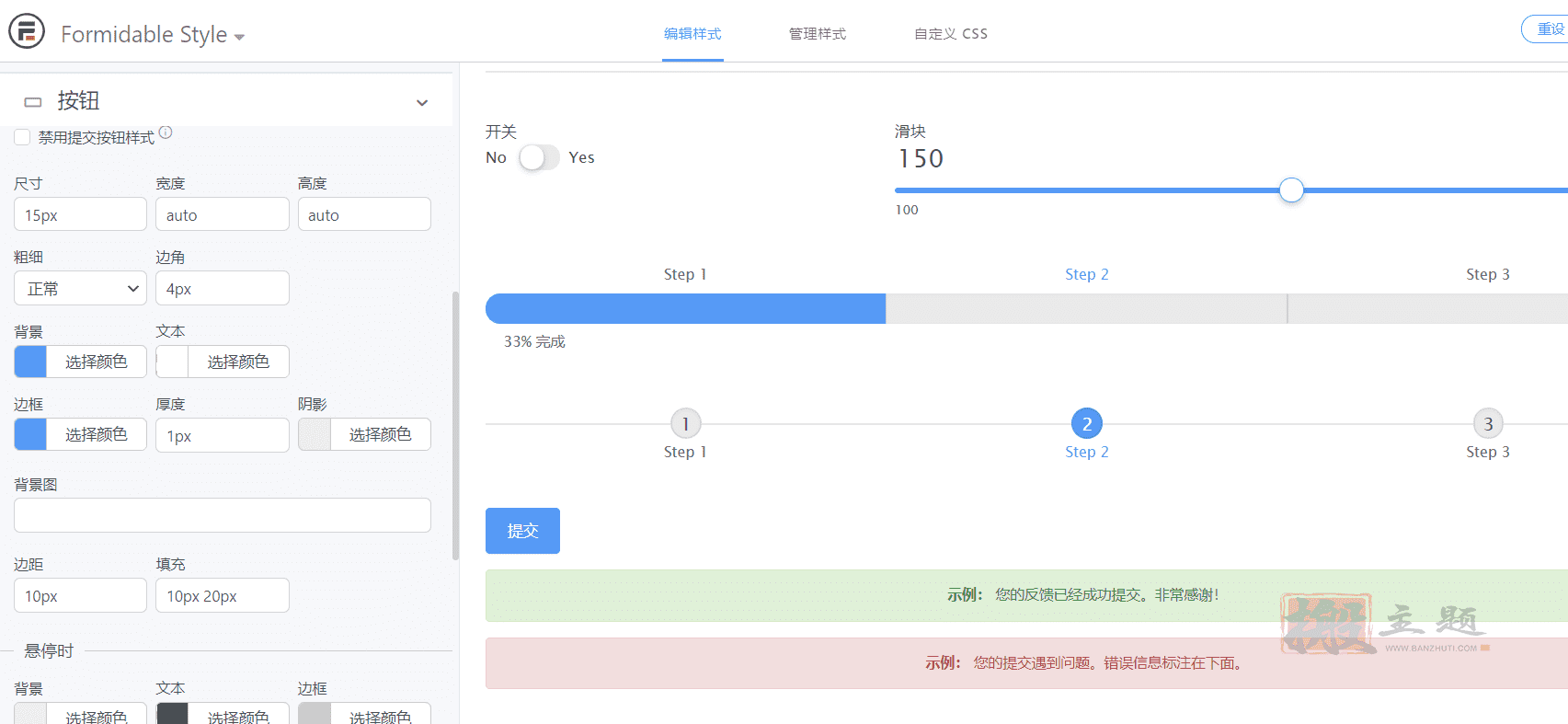1568x724 pixels.
Task: Open the 自定义 CSS tab
Action: [951, 34]
